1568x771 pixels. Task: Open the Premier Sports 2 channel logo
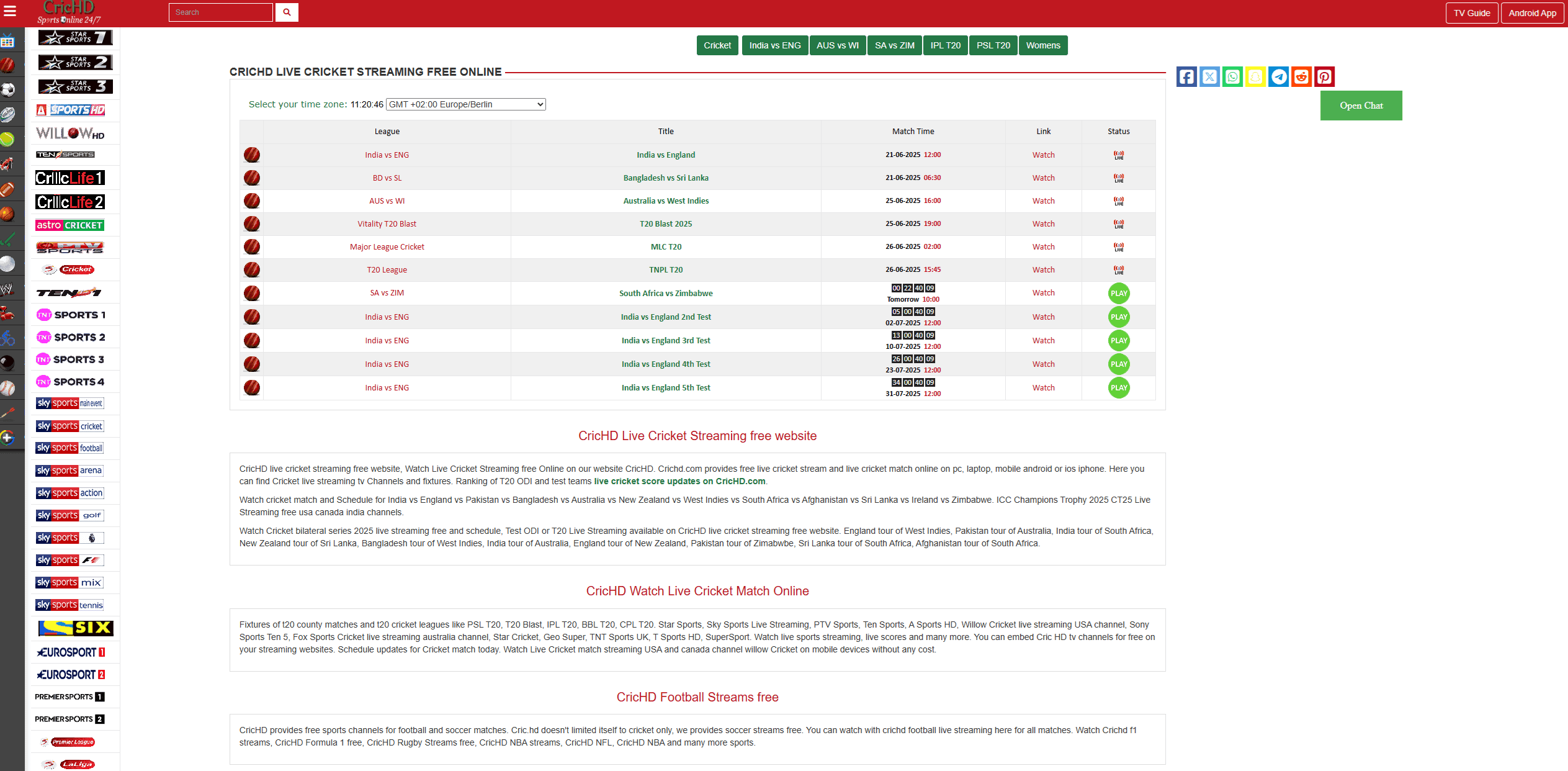tap(69, 719)
